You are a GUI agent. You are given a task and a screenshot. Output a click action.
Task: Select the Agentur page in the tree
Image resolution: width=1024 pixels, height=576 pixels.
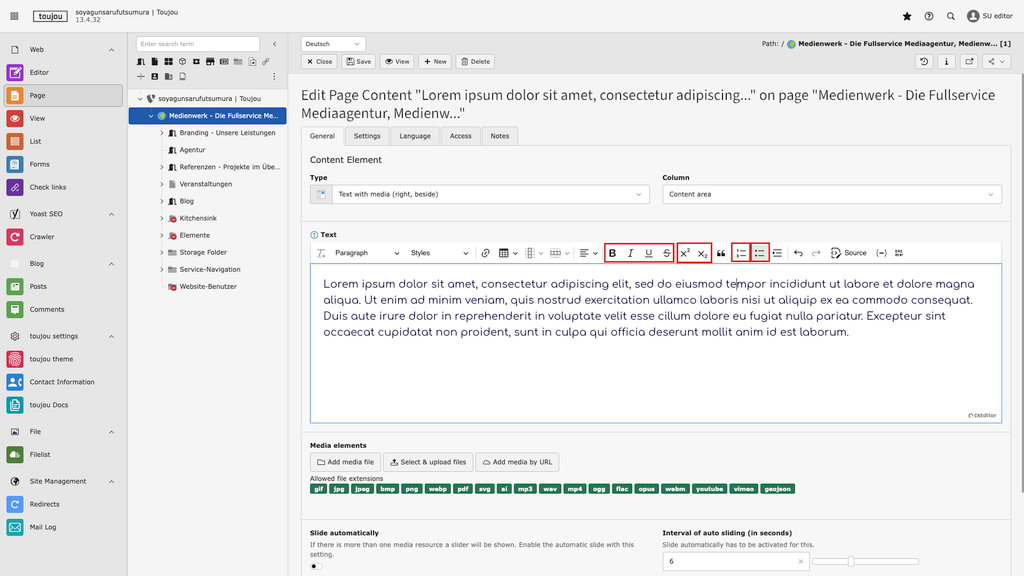click(x=192, y=150)
